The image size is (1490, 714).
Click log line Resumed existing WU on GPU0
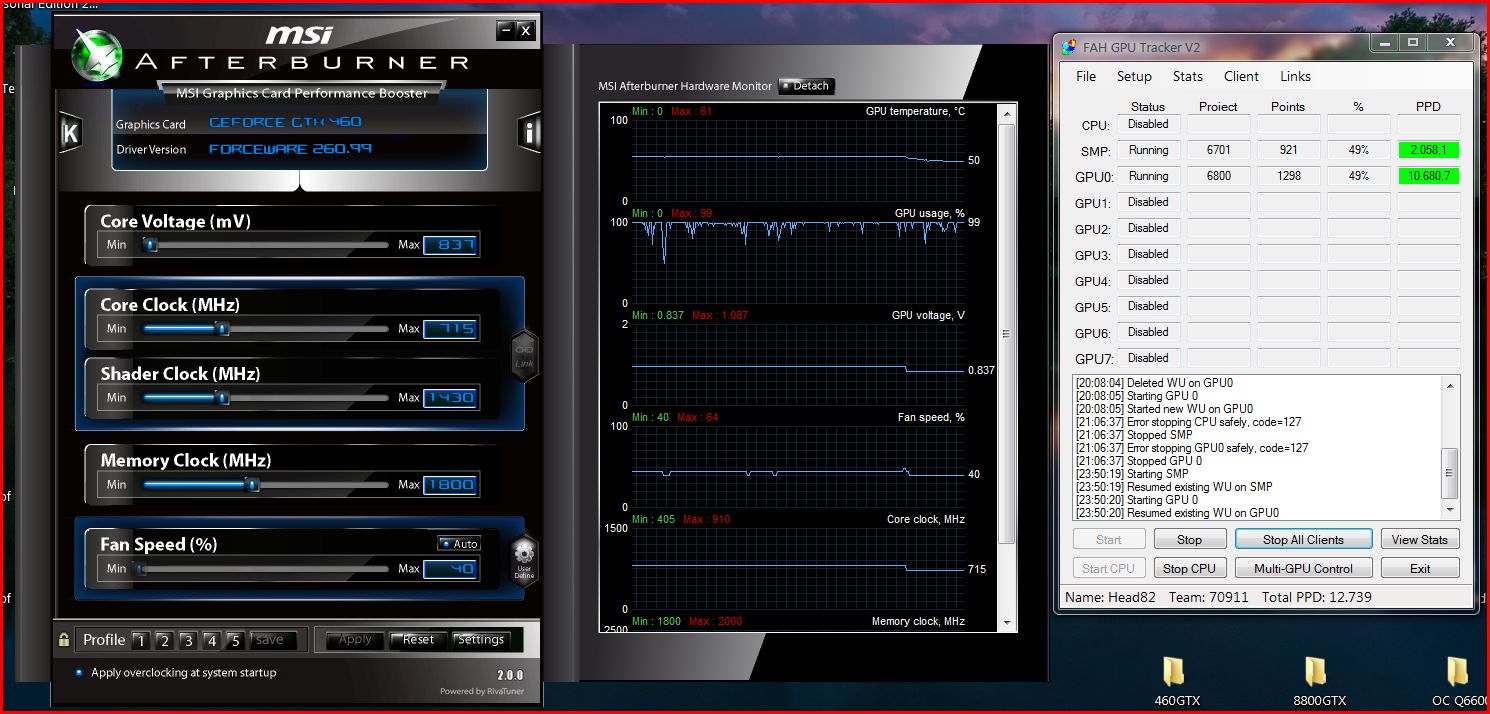(1177, 513)
